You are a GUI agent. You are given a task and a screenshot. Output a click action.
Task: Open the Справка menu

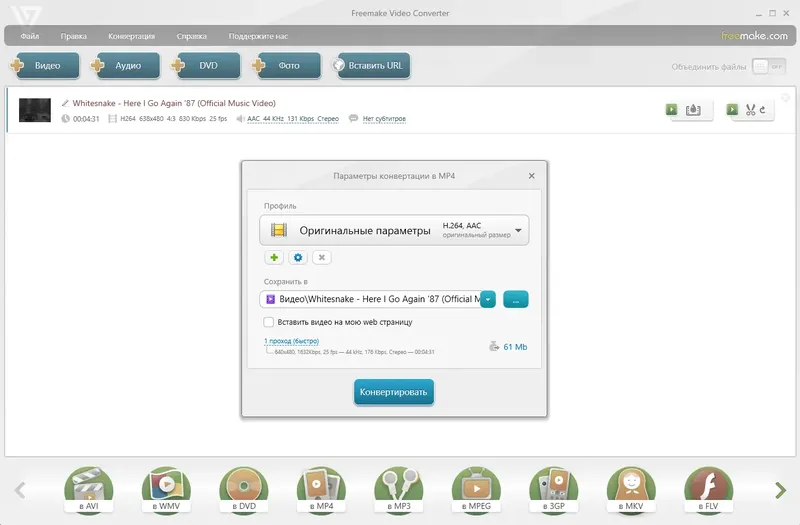coord(191,36)
